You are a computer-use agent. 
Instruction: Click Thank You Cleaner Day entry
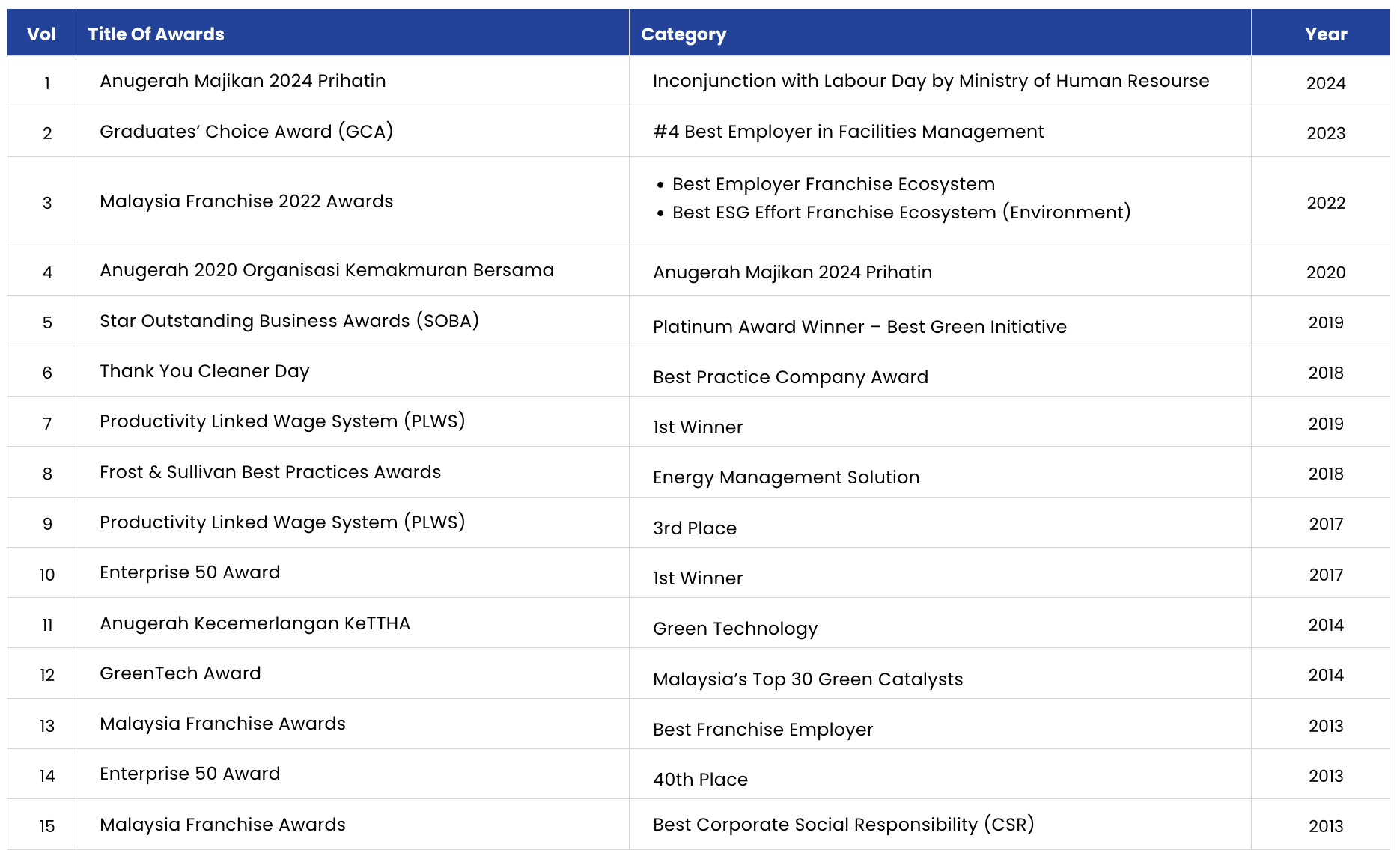[x=204, y=371]
